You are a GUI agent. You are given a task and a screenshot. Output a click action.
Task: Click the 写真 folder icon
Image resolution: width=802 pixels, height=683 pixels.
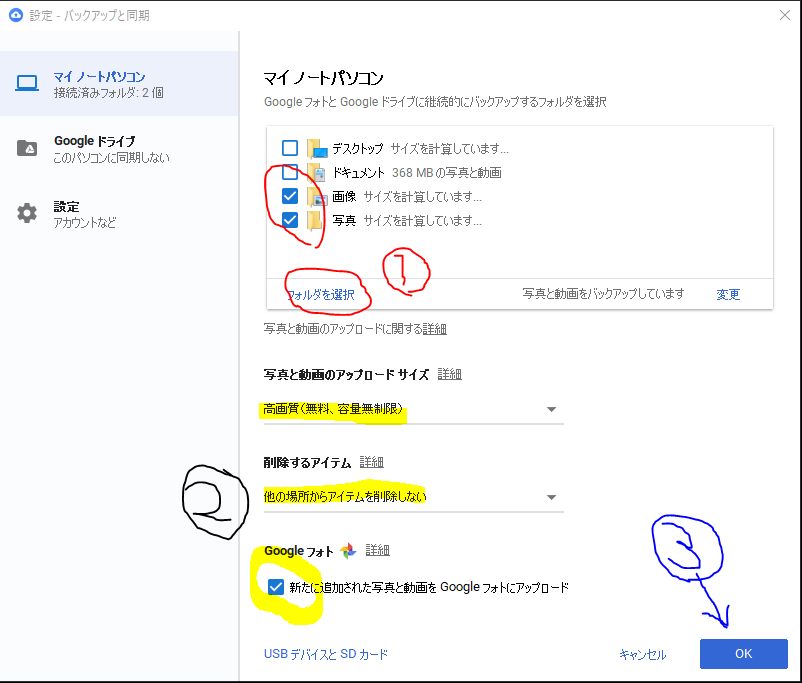click(x=316, y=220)
